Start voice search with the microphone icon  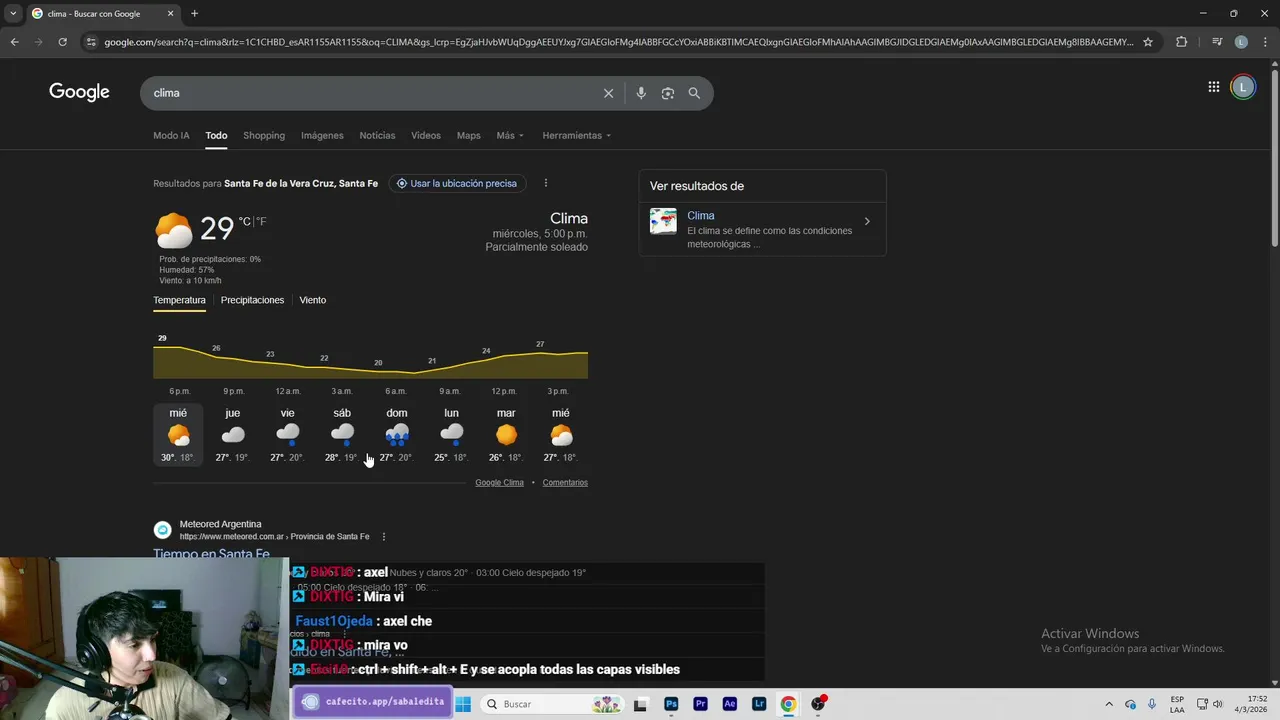tap(641, 93)
